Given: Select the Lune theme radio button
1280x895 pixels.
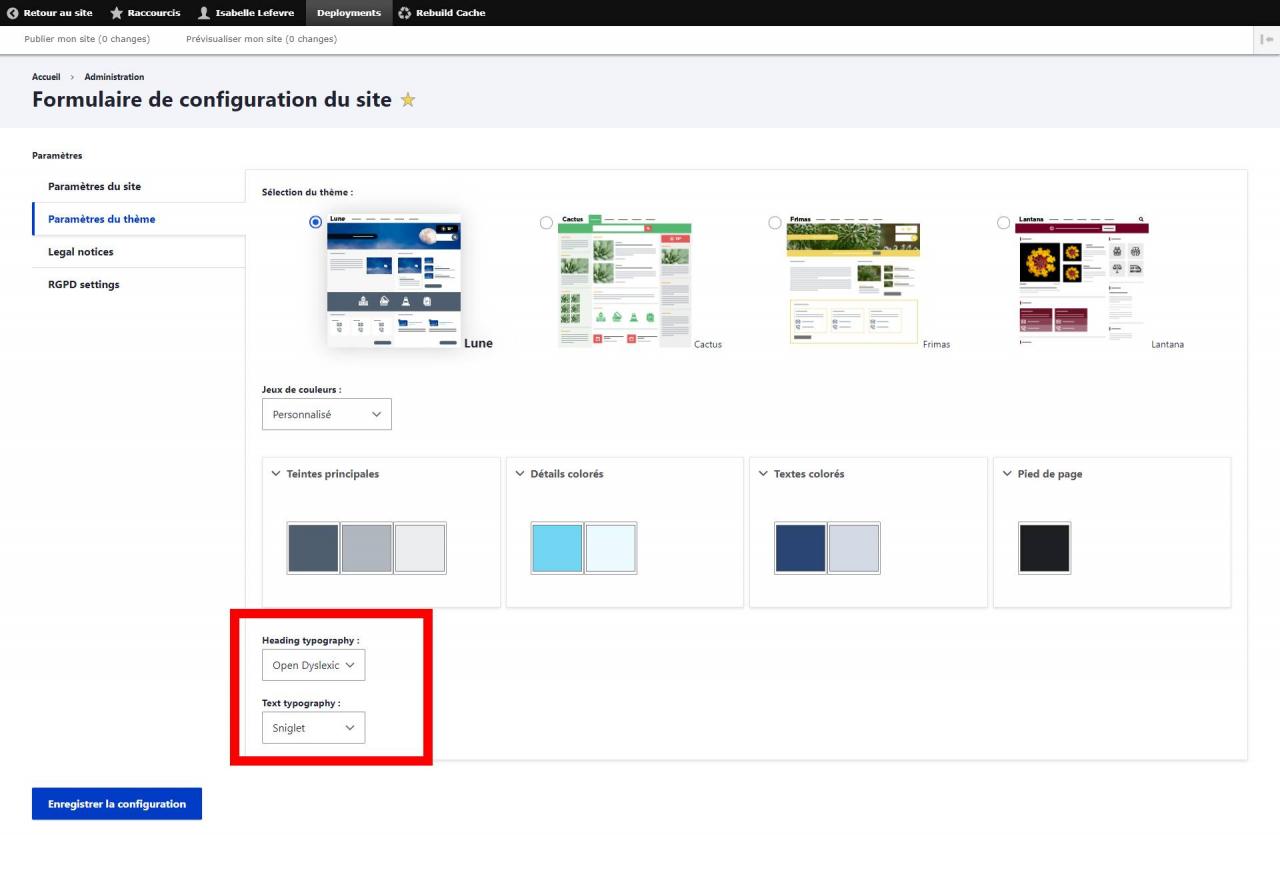Looking at the screenshot, I should point(316,222).
